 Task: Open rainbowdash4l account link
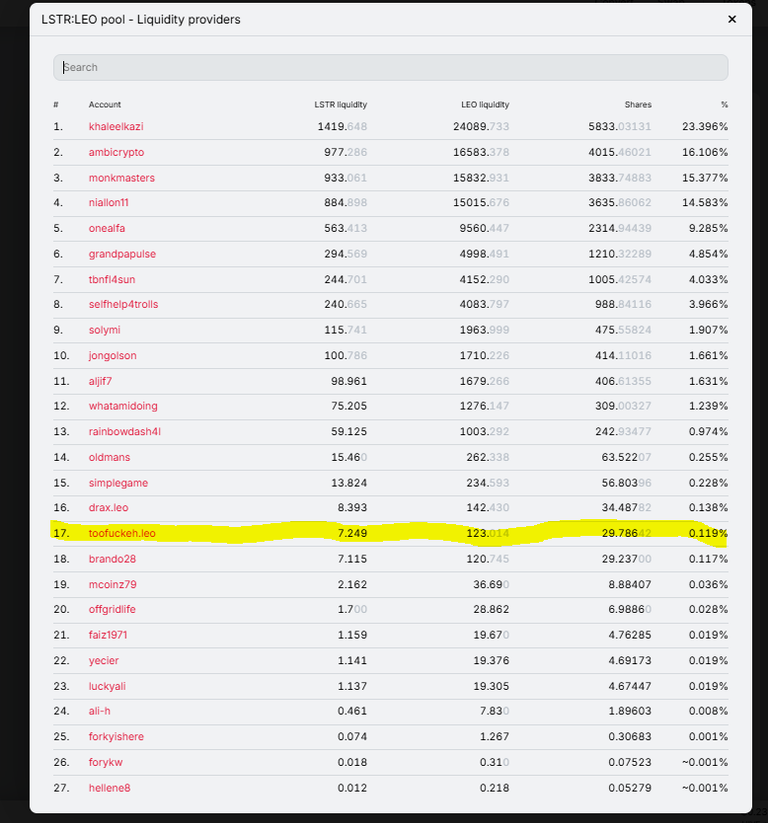(x=124, y=431)
